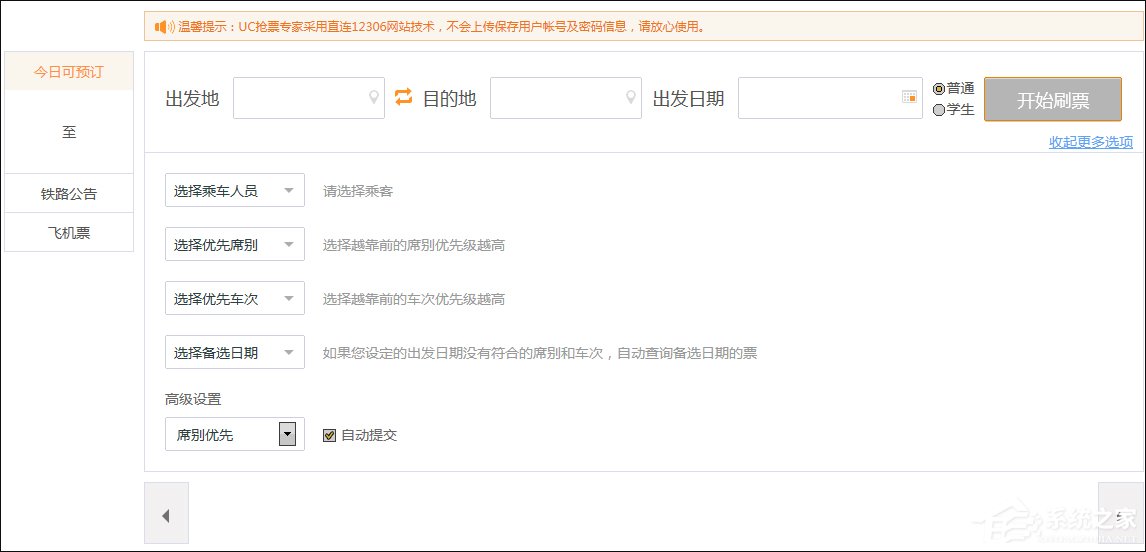Click the location pin in 目的地 field

point(631,97)
